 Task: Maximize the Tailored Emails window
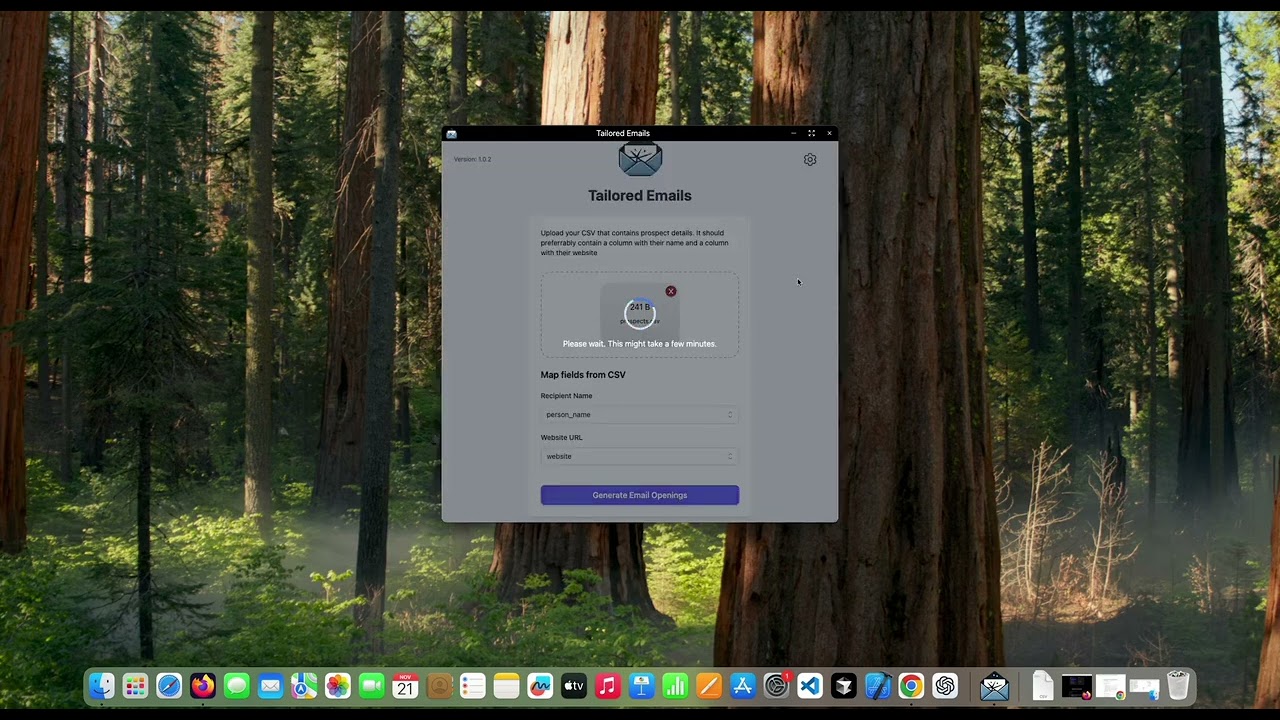click(x=811, y=133)
